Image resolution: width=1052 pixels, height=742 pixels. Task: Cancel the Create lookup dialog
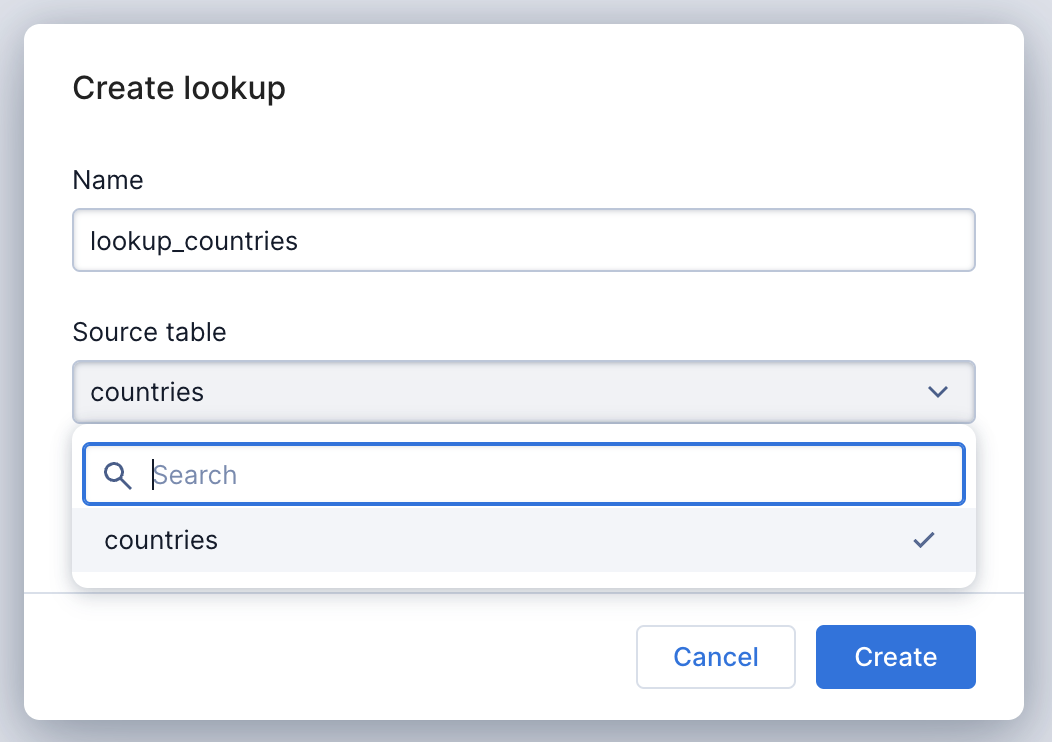(x=715, y=657)
